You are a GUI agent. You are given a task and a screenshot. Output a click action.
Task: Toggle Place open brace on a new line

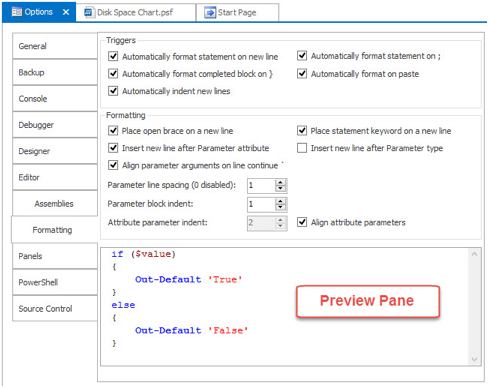pyautogui.click(x=113, y=130)
